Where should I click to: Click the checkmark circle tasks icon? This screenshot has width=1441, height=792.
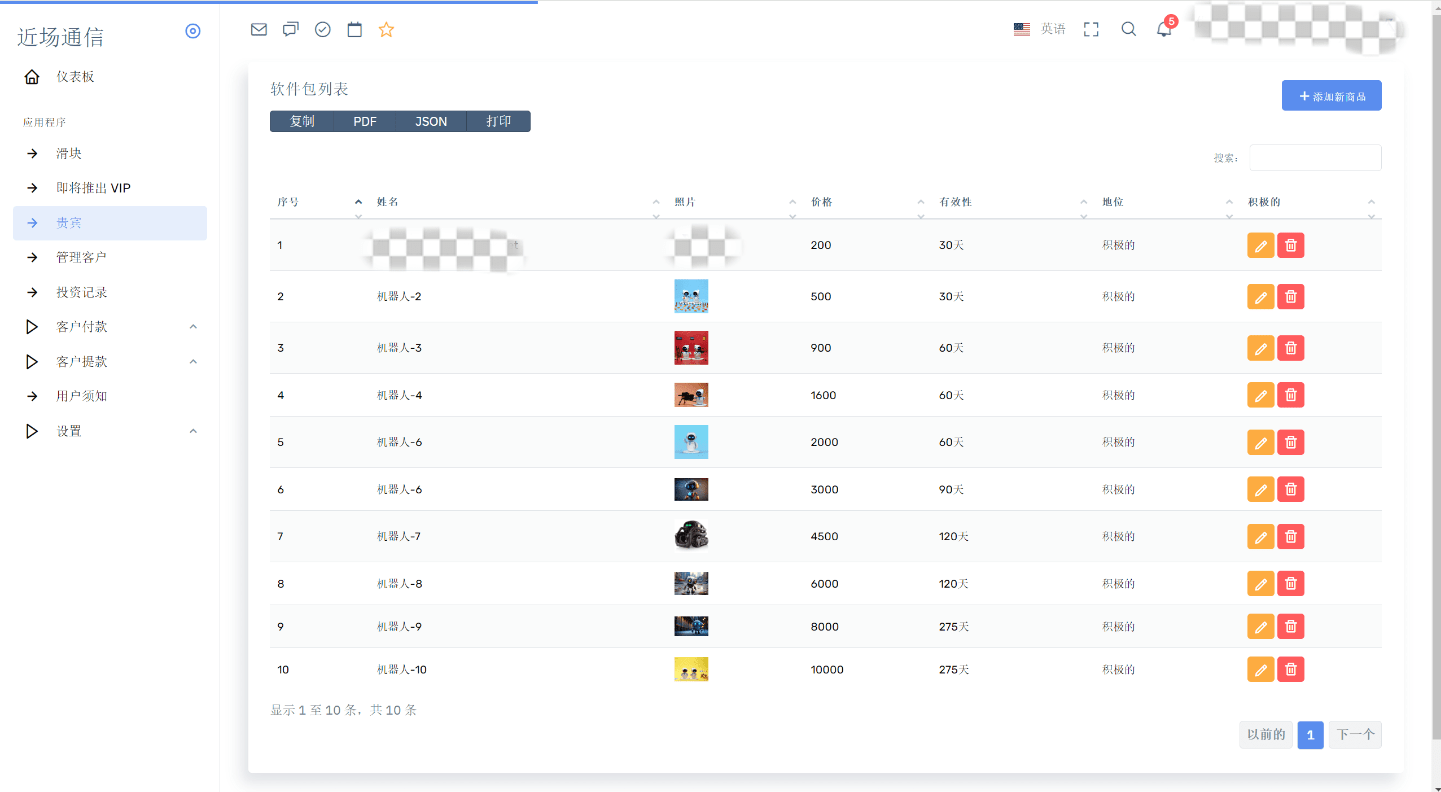click(x=323, y=29)
